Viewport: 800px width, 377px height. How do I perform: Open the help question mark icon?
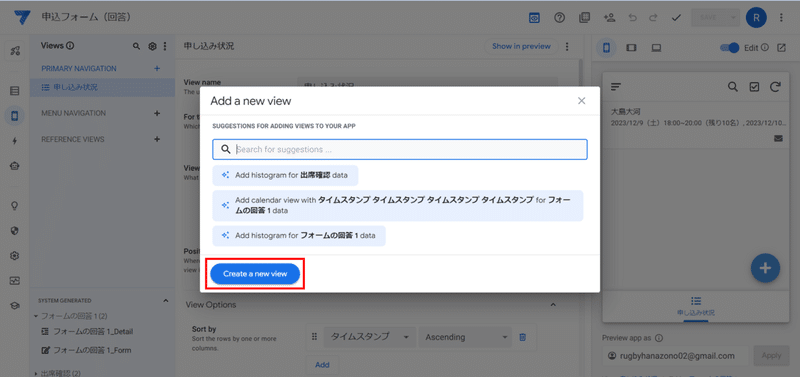[559, 17]
